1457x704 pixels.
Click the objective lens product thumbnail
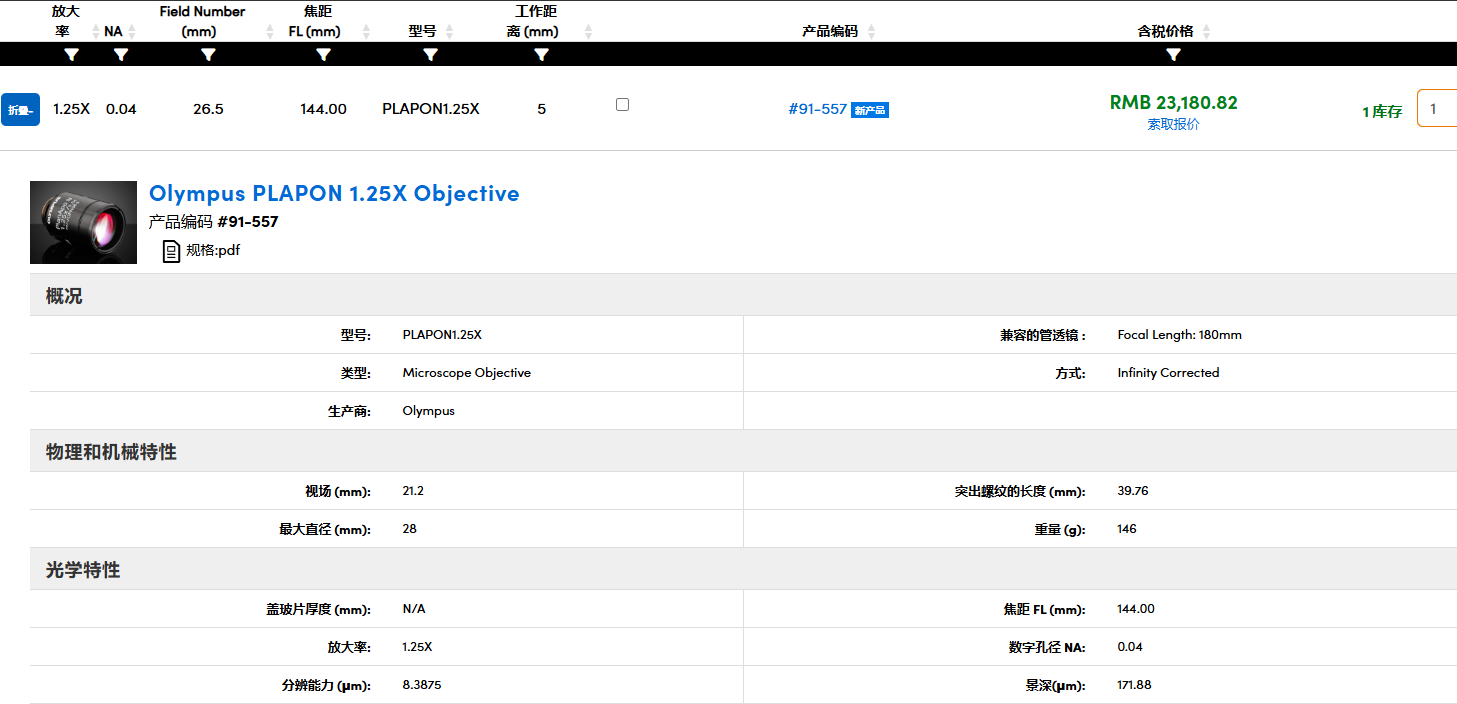pyautogui.click(x=83, y=222)
